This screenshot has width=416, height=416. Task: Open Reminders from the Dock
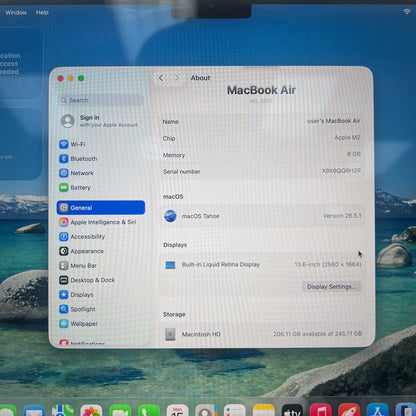(x=235, y=411)
